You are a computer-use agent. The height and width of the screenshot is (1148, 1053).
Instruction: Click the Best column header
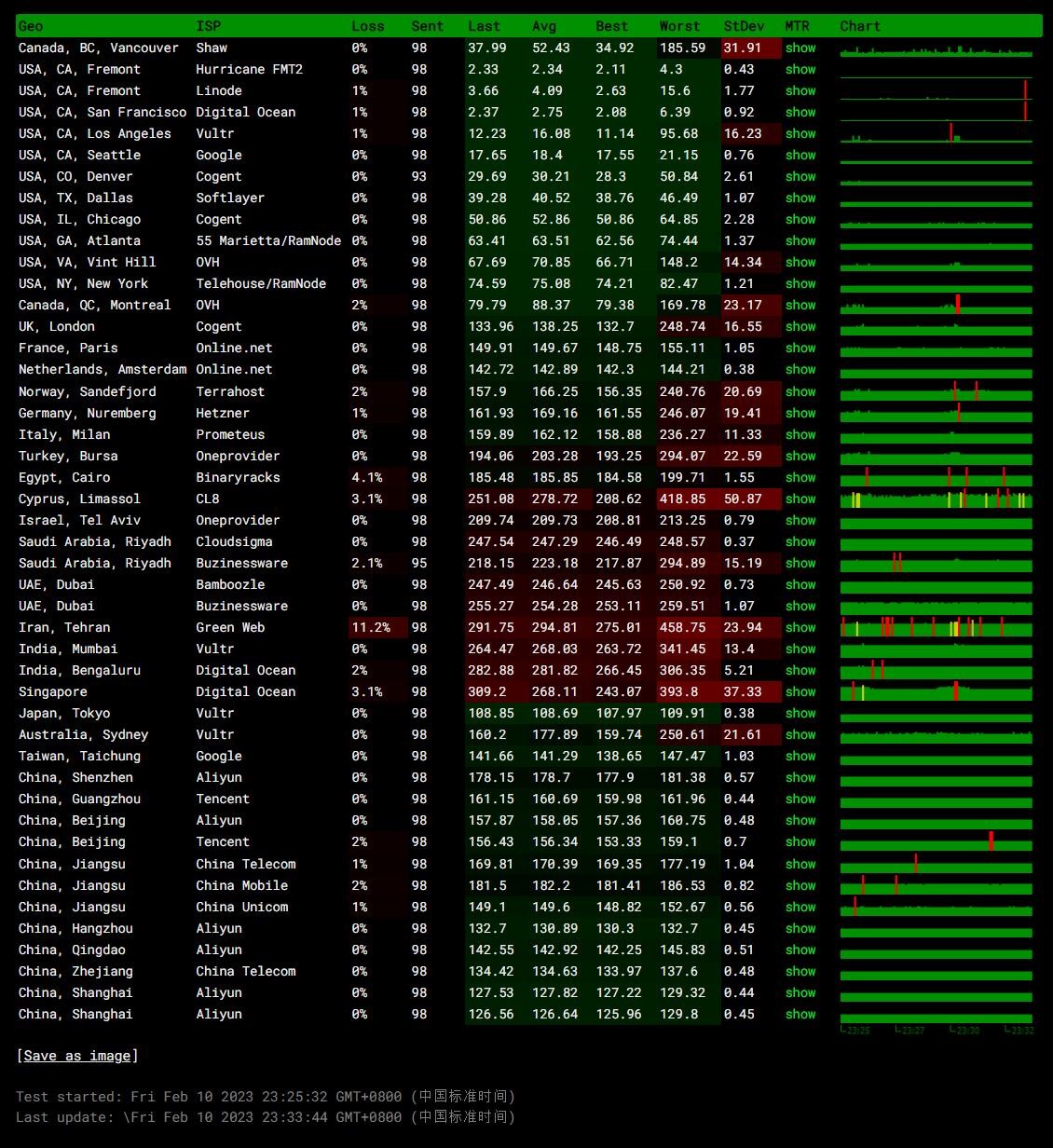pos(612,26)
